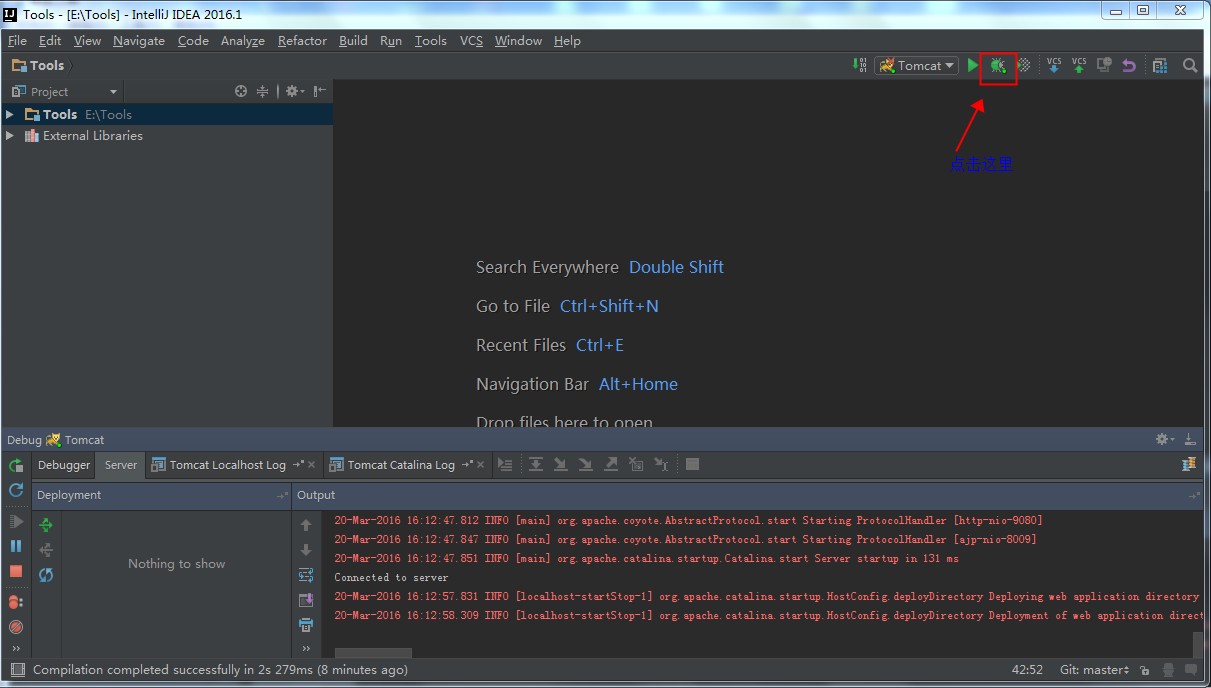The image size is (1211, 688).
Task: Open the Analyze menu
Action: point(243,40)
